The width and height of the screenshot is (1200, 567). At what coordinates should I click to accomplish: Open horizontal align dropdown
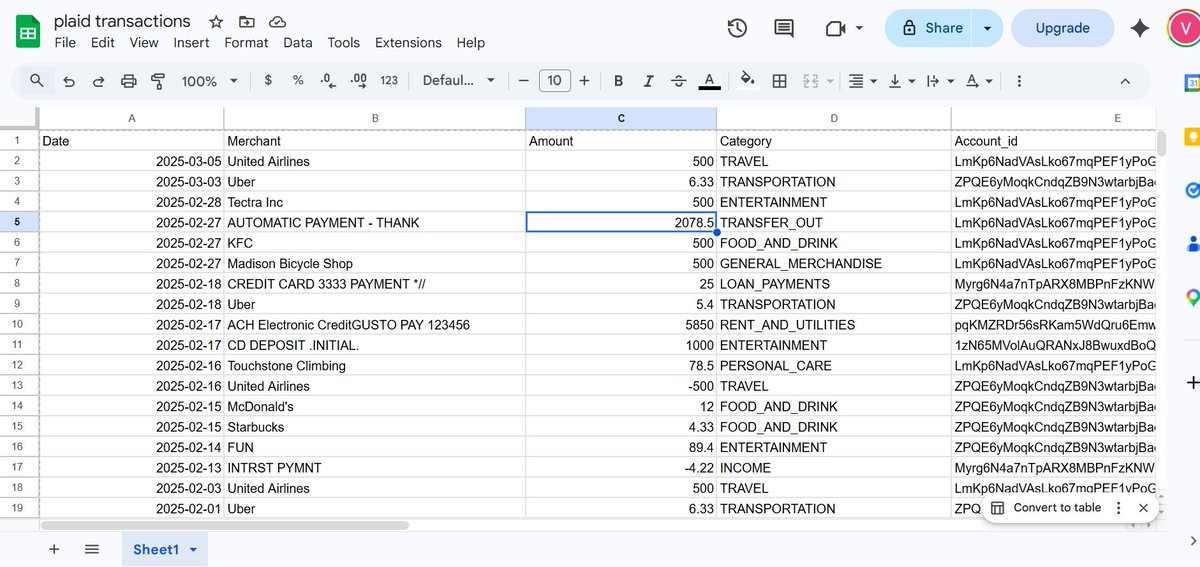862,81
